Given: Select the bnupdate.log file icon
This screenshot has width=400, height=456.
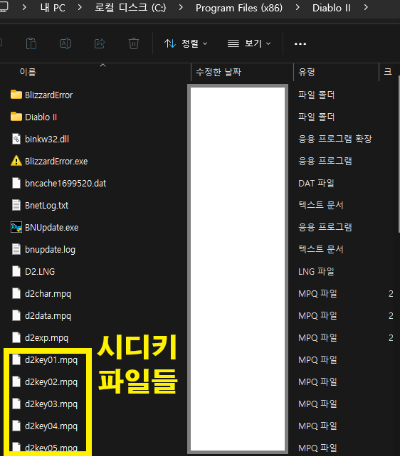Looking at the screenshot, I should (16, 249).
